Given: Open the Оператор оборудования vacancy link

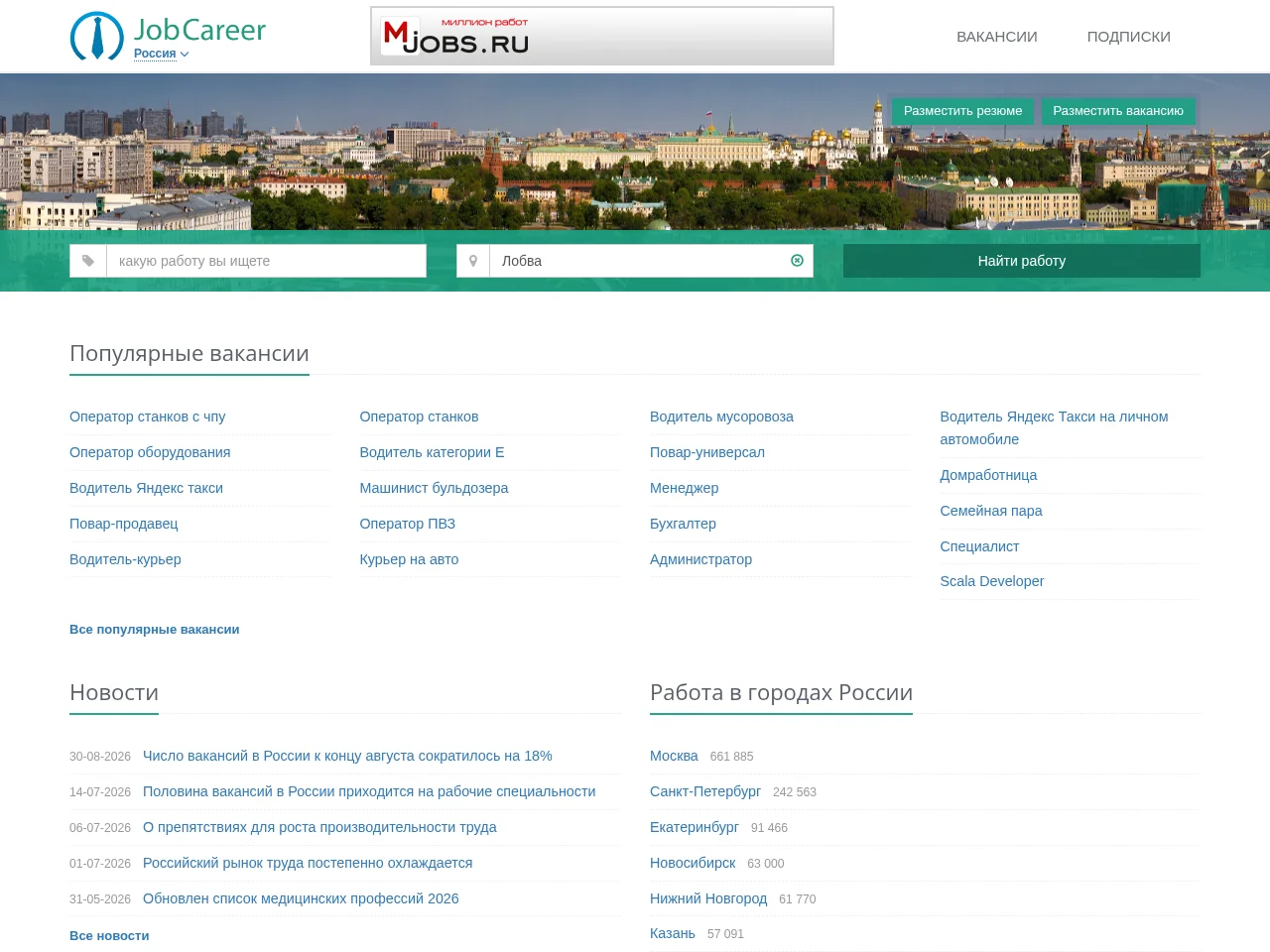Looking at the screenshot, I should 150,452.
